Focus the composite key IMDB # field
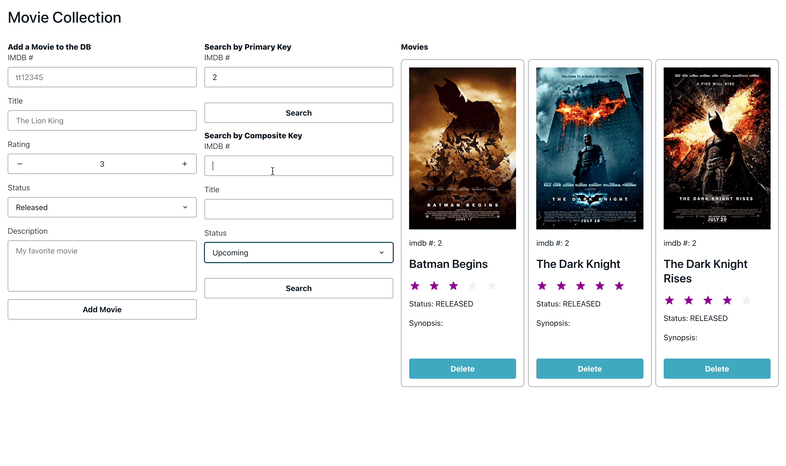Viewport: 786px width, 466px height. coord(299,166)
